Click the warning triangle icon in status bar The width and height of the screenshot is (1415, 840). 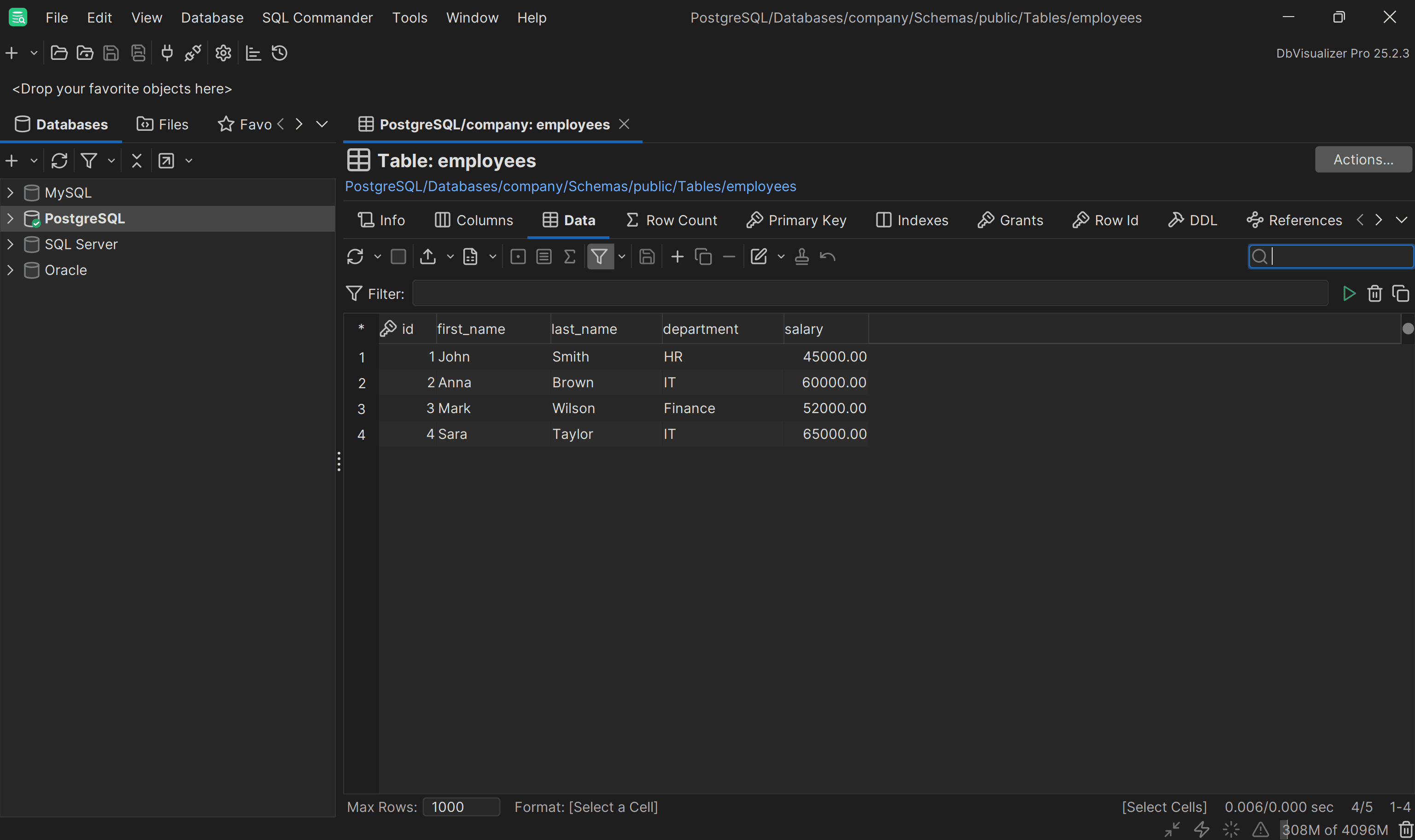click(x=1261, y=830)
